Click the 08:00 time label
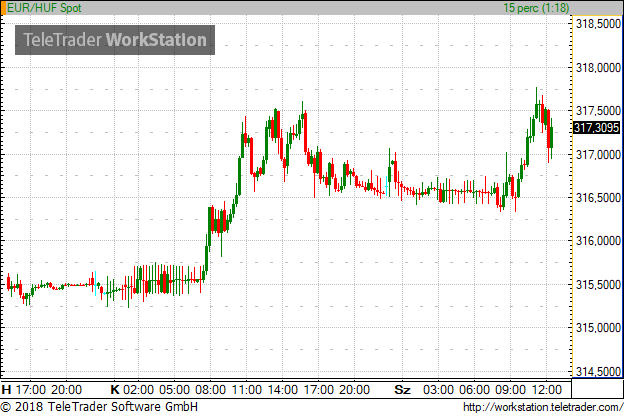 pos(211,389)
